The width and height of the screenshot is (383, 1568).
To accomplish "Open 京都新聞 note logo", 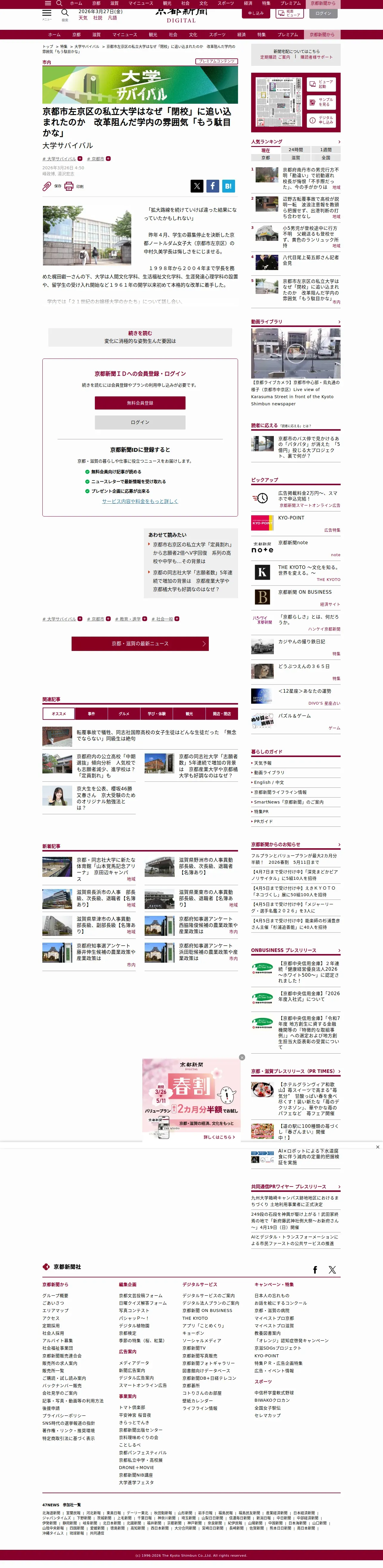I will (x=262, y=547).
